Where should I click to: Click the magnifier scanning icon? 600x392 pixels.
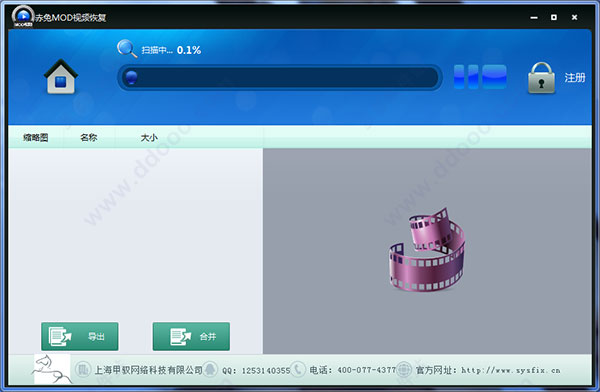127,49
